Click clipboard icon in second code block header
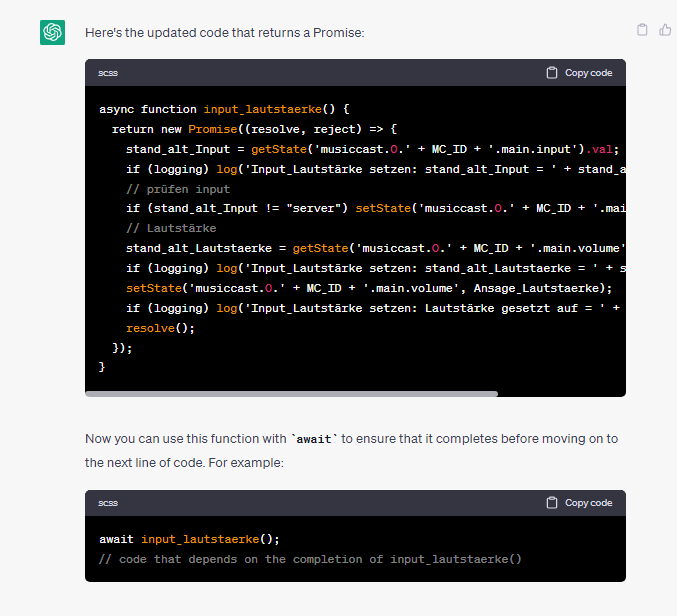Image resolution: width=677 pixels, height=616 pixels. [x=552, y=502]
